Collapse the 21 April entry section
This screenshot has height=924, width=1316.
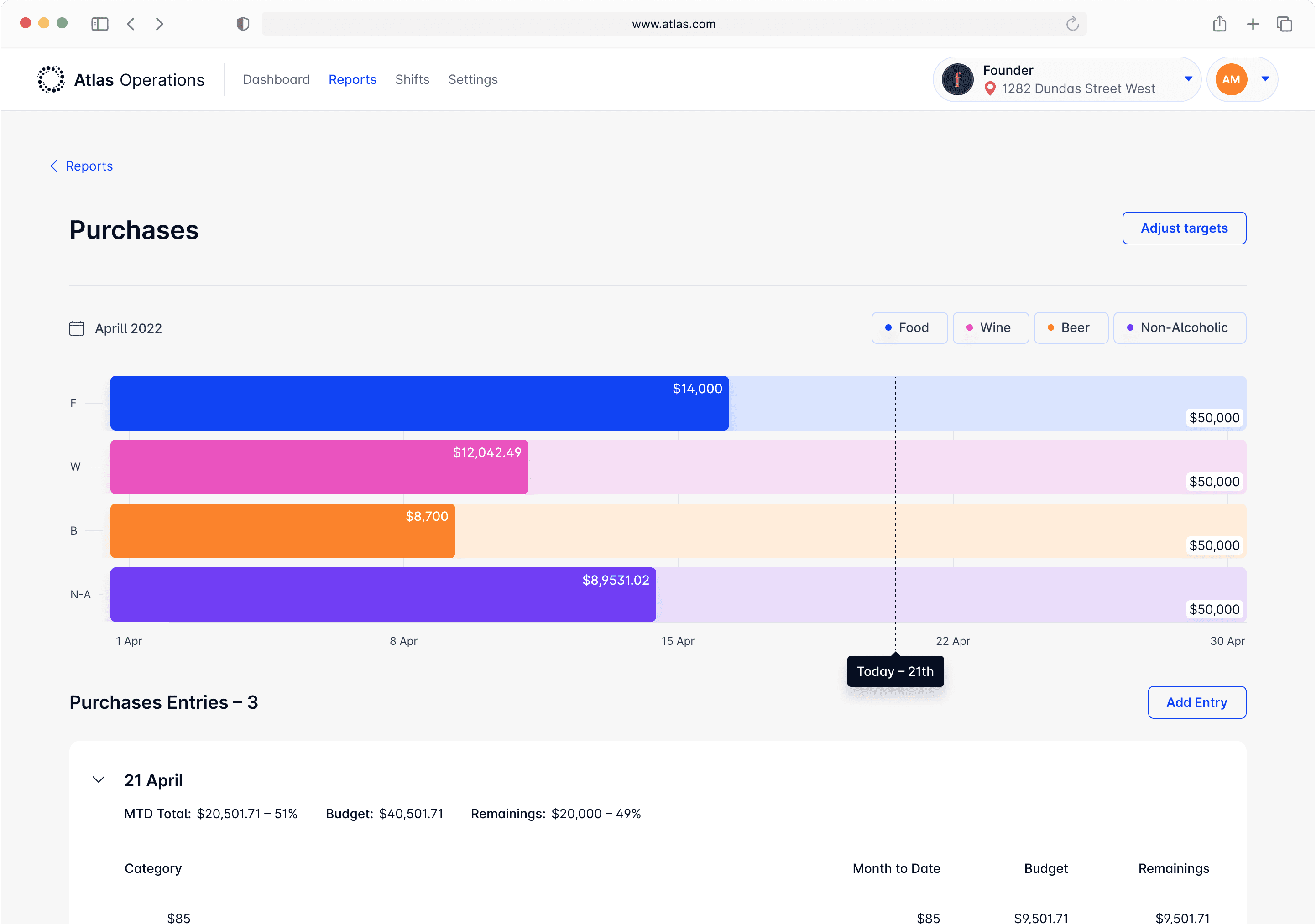pyautogui.click(x=99, y=779)
